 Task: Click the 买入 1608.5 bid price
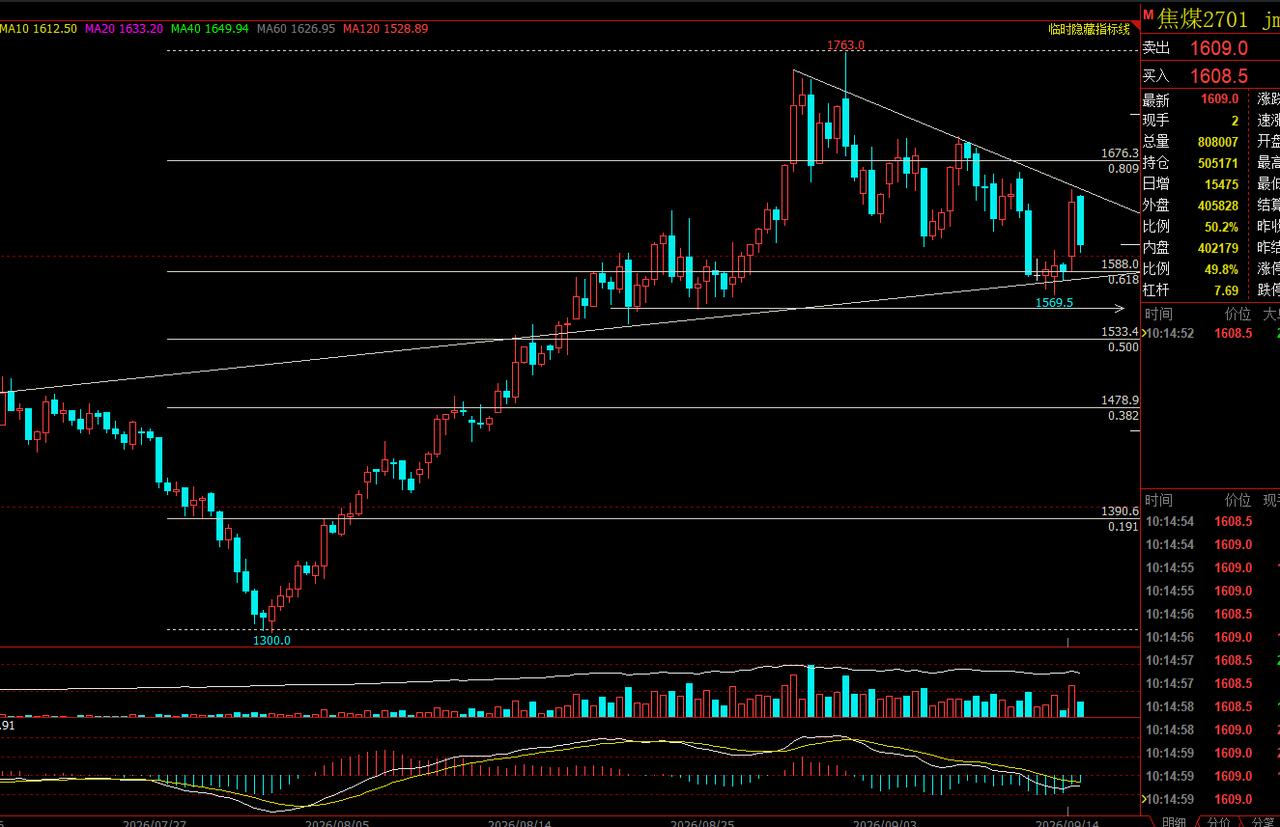tap(1218, 76)
